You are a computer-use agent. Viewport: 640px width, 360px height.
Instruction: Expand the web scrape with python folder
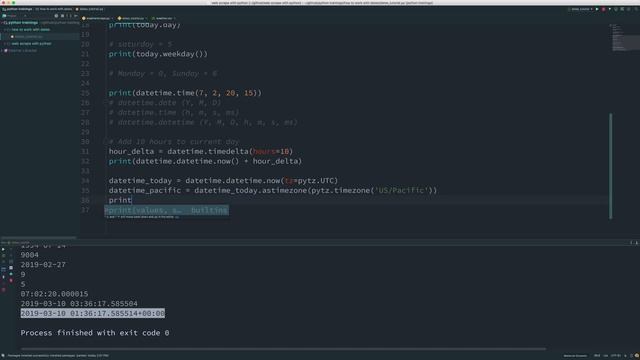point(5,44)
